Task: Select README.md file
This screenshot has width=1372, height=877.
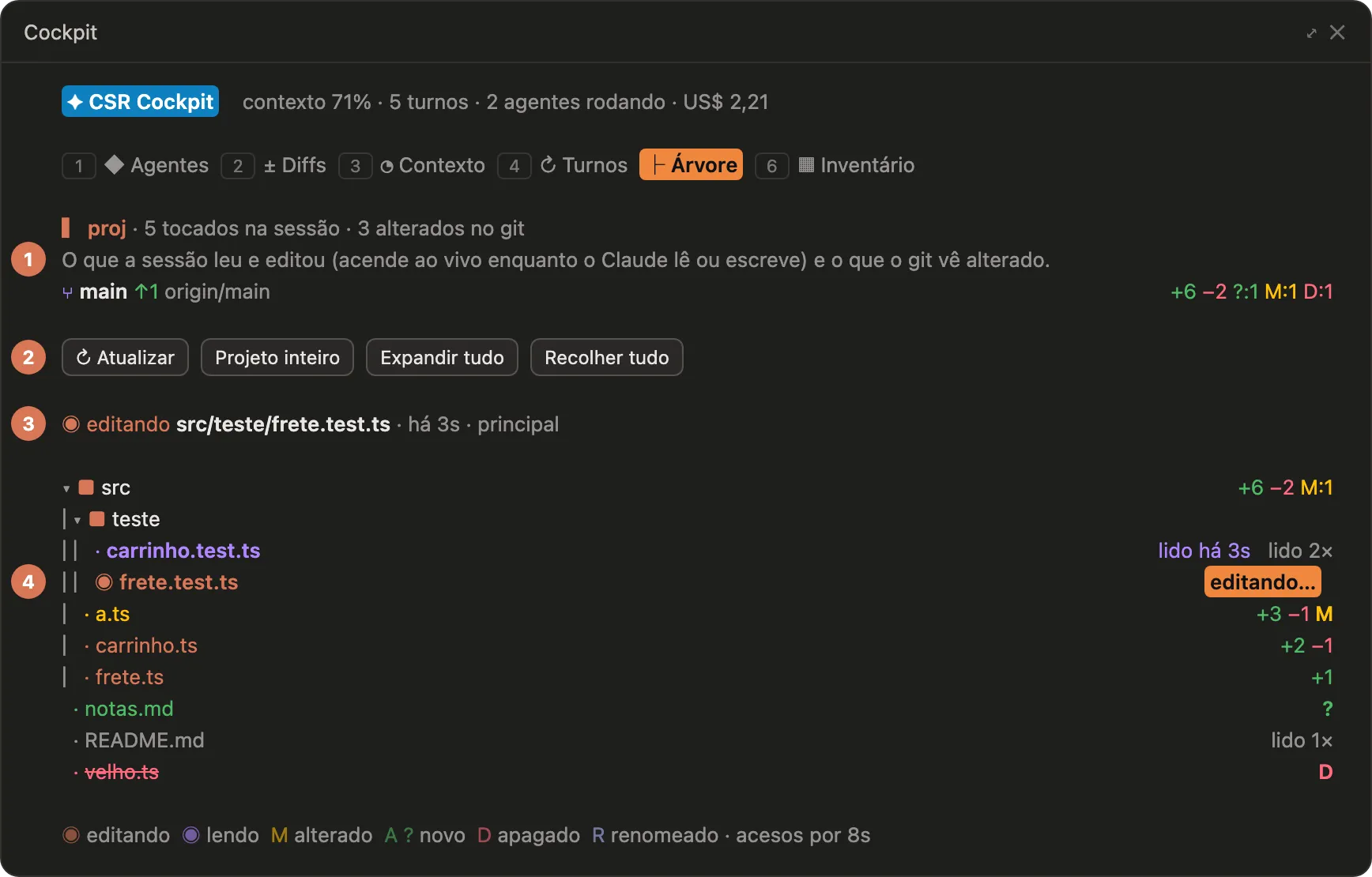Action: [x=144, y=740]
